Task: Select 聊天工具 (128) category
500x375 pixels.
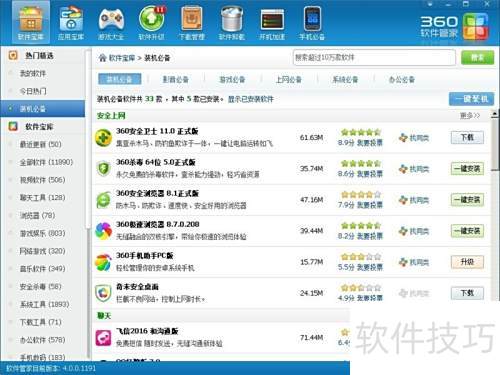Action: [x=42, y=198]
